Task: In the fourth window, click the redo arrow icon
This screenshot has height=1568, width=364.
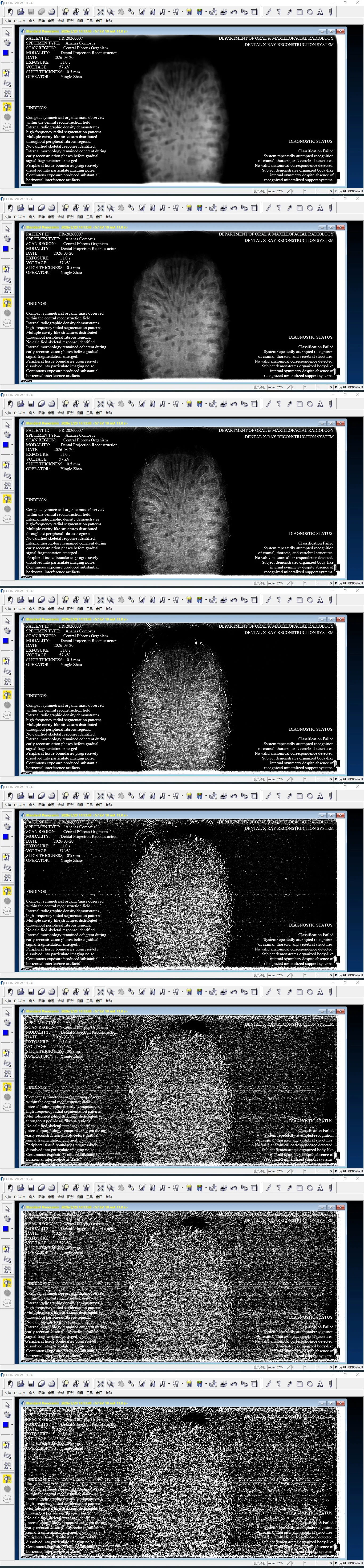Action: pos(244,600)
